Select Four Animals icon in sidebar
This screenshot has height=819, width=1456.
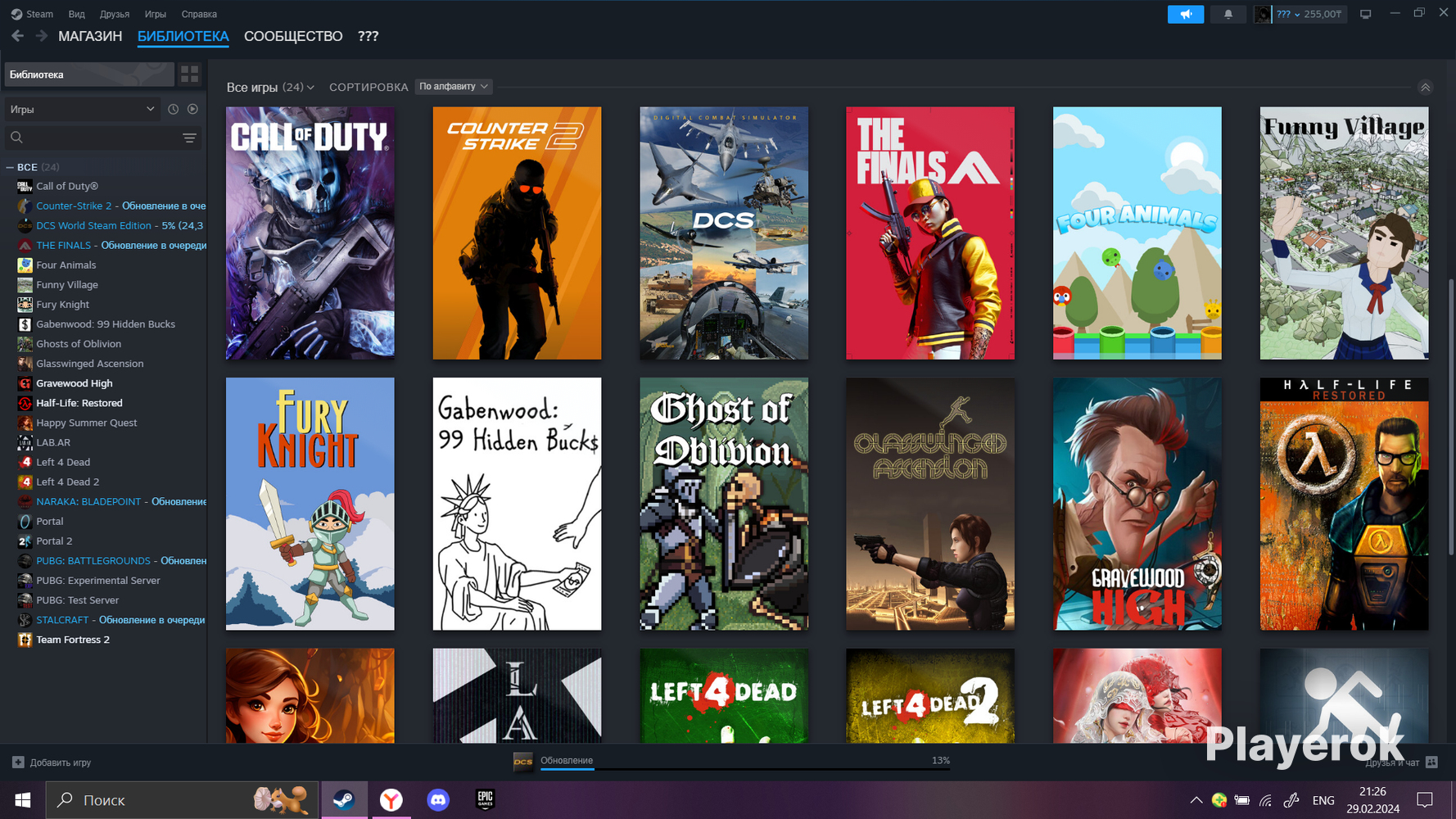tap(25, 265)
